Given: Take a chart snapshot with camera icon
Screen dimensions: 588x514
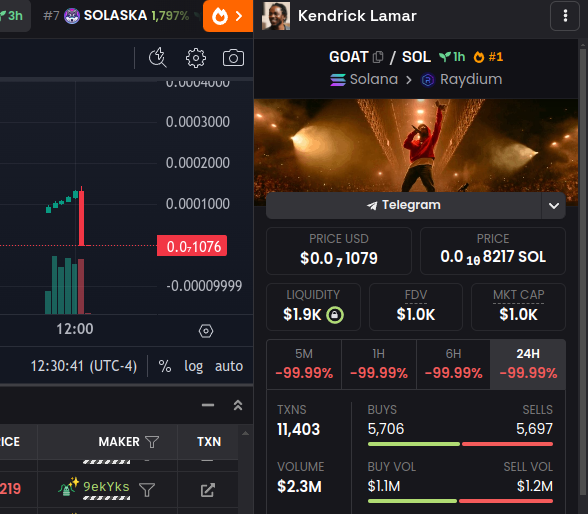Looking at the screenshot, I should (233, 58).
